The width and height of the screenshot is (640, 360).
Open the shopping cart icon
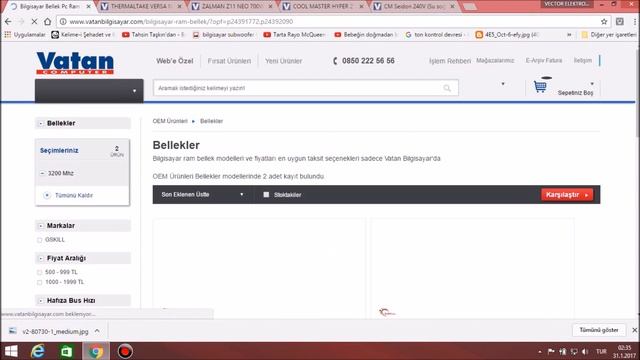540,86
